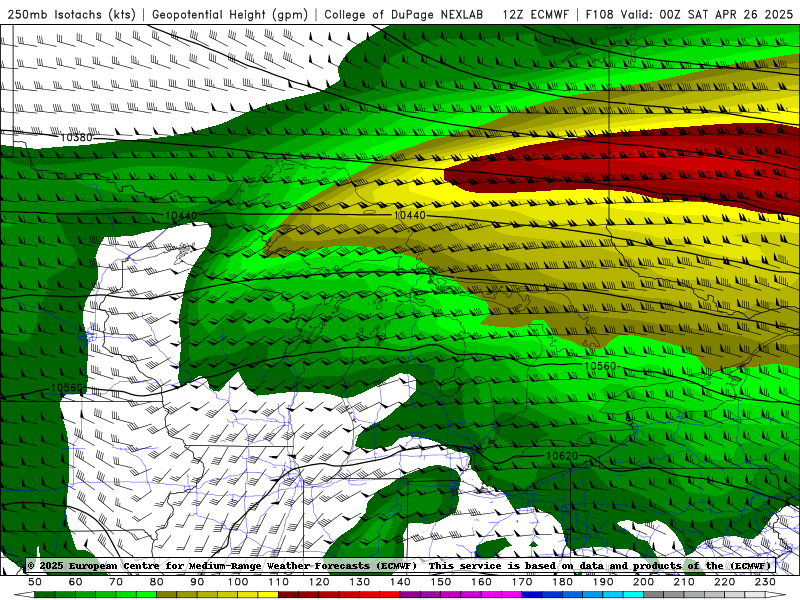
Task: Click the 90 value on the color scale
Action: pos(197,582)
